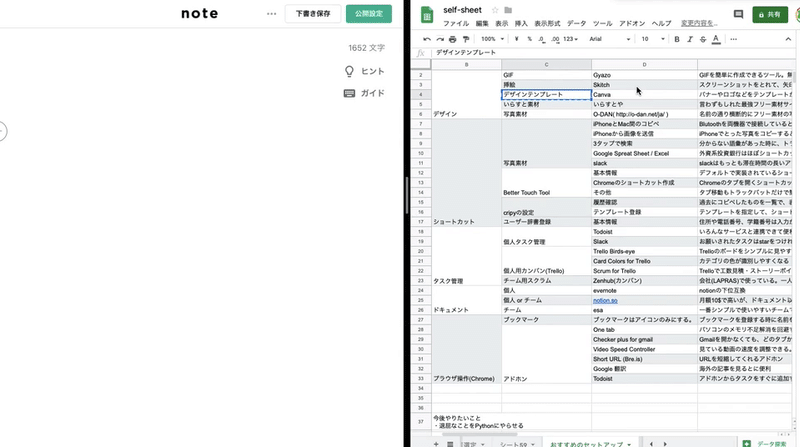Show more toolbar options

pos(733,39)
